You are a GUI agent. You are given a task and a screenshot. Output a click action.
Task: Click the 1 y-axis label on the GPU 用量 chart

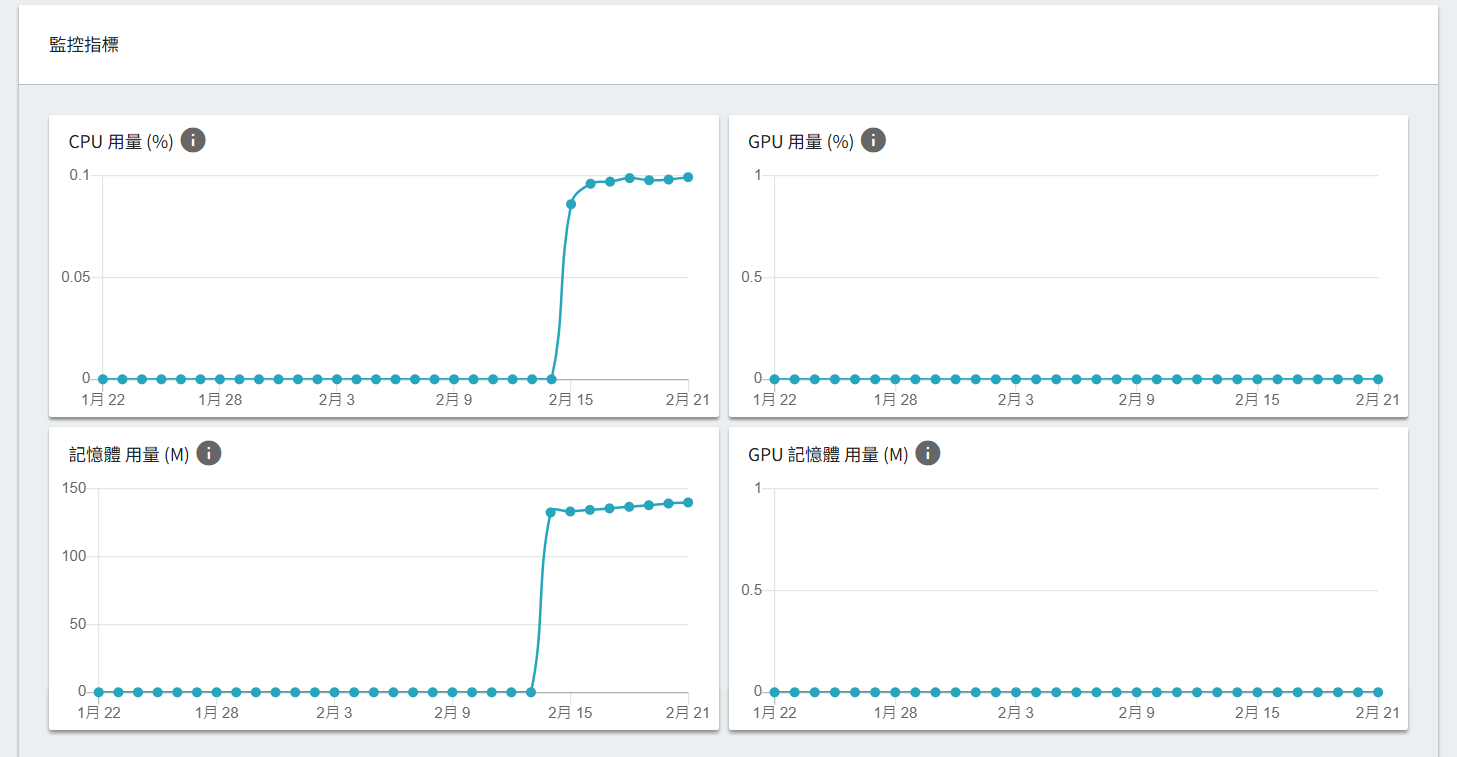pyautogui.click(x=758, y=175)
